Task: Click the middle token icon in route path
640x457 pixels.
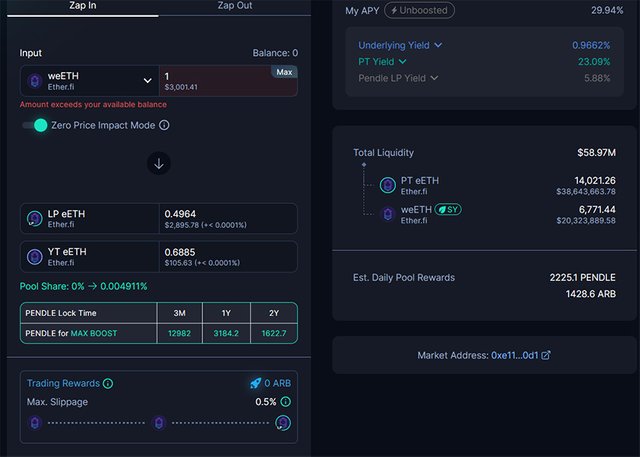Action: (x=159, y=423)
